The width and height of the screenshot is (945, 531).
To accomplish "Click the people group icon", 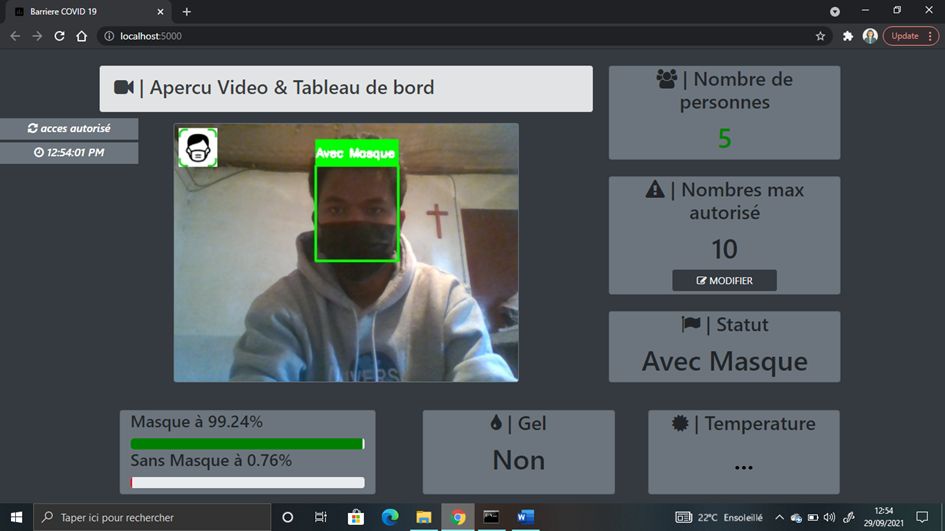I will tap(667, 79).
